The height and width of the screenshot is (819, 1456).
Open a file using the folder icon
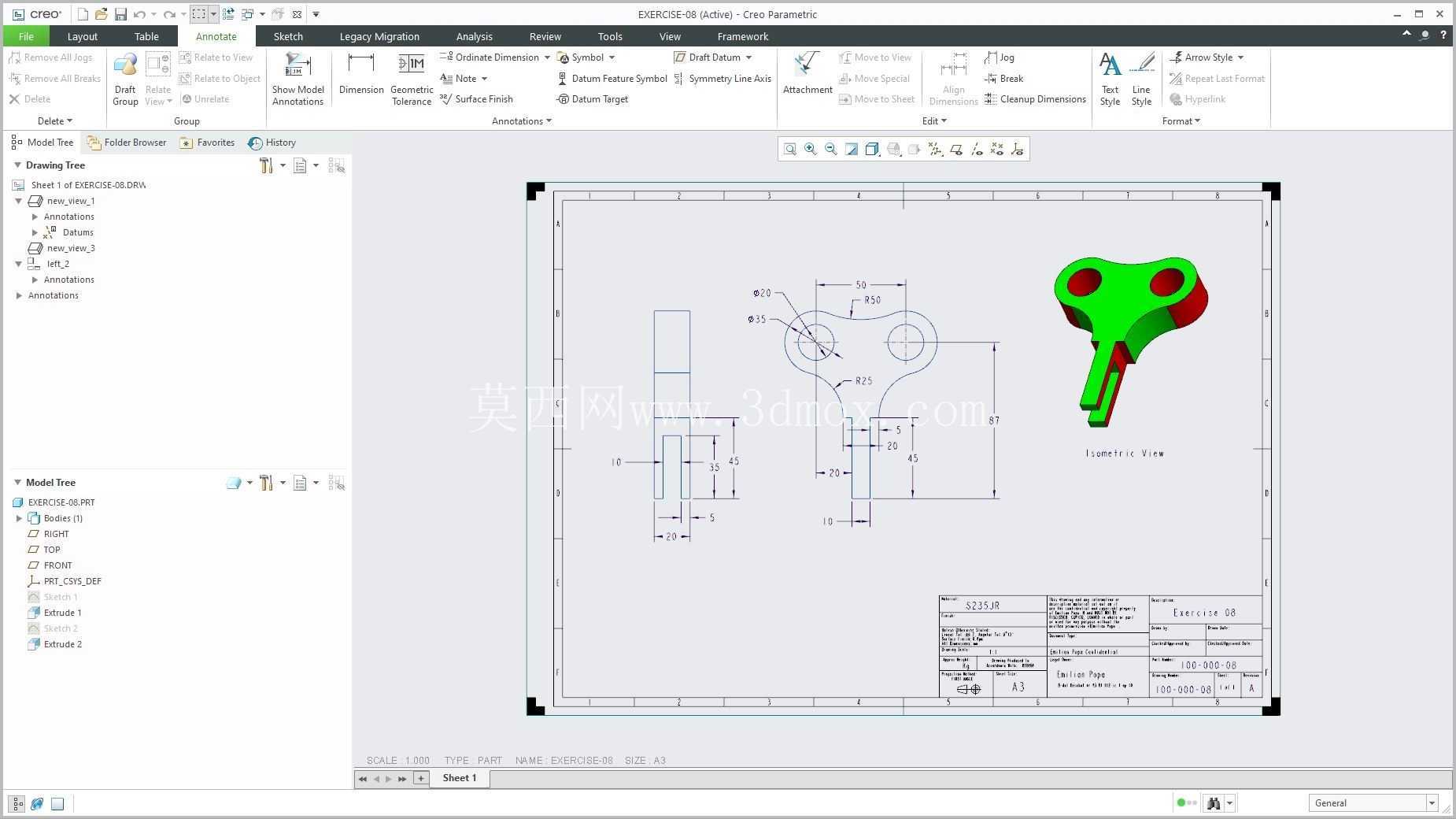102,14
